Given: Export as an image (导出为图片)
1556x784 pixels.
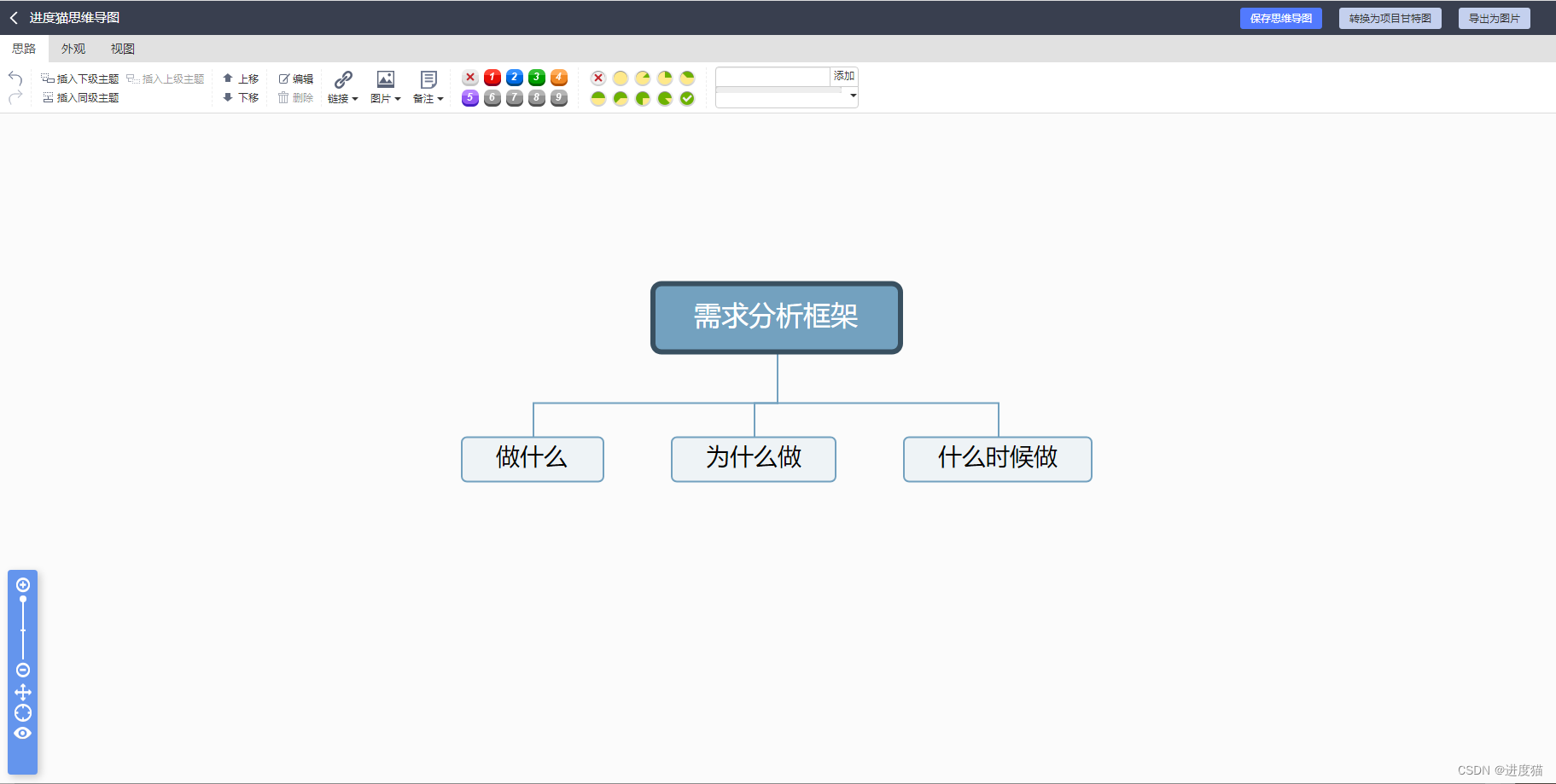Looking at the screenshot, I should (1495, 18).
